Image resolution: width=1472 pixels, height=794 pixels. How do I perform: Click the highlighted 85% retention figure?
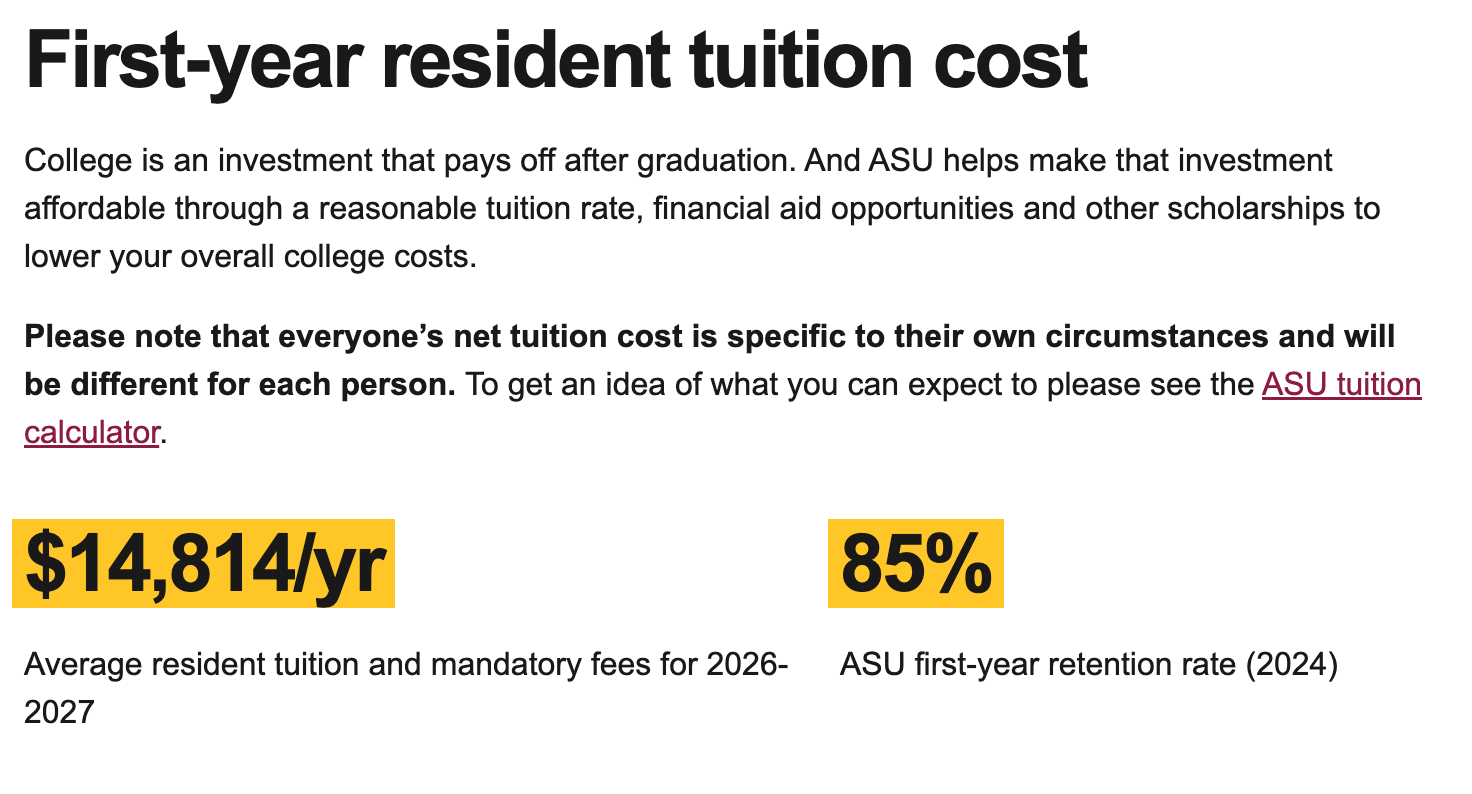point(915,564)
